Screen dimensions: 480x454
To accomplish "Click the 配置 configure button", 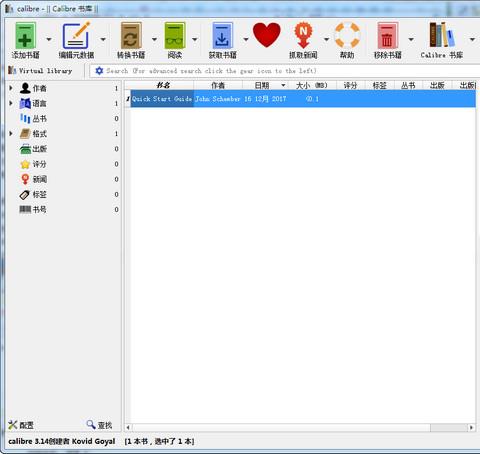I will [21, 425].
